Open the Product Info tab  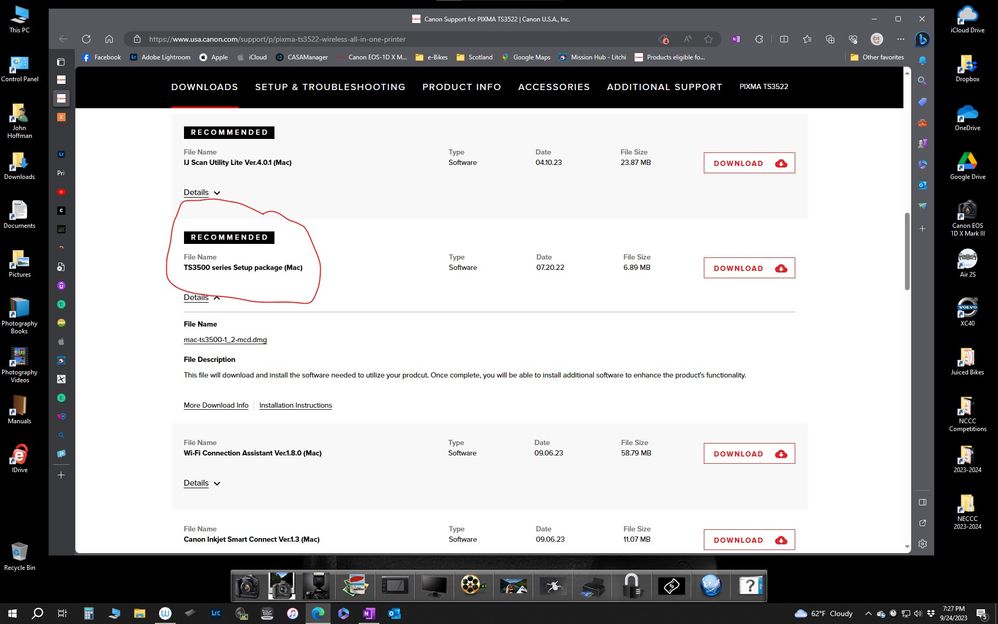tap(461, 87)
